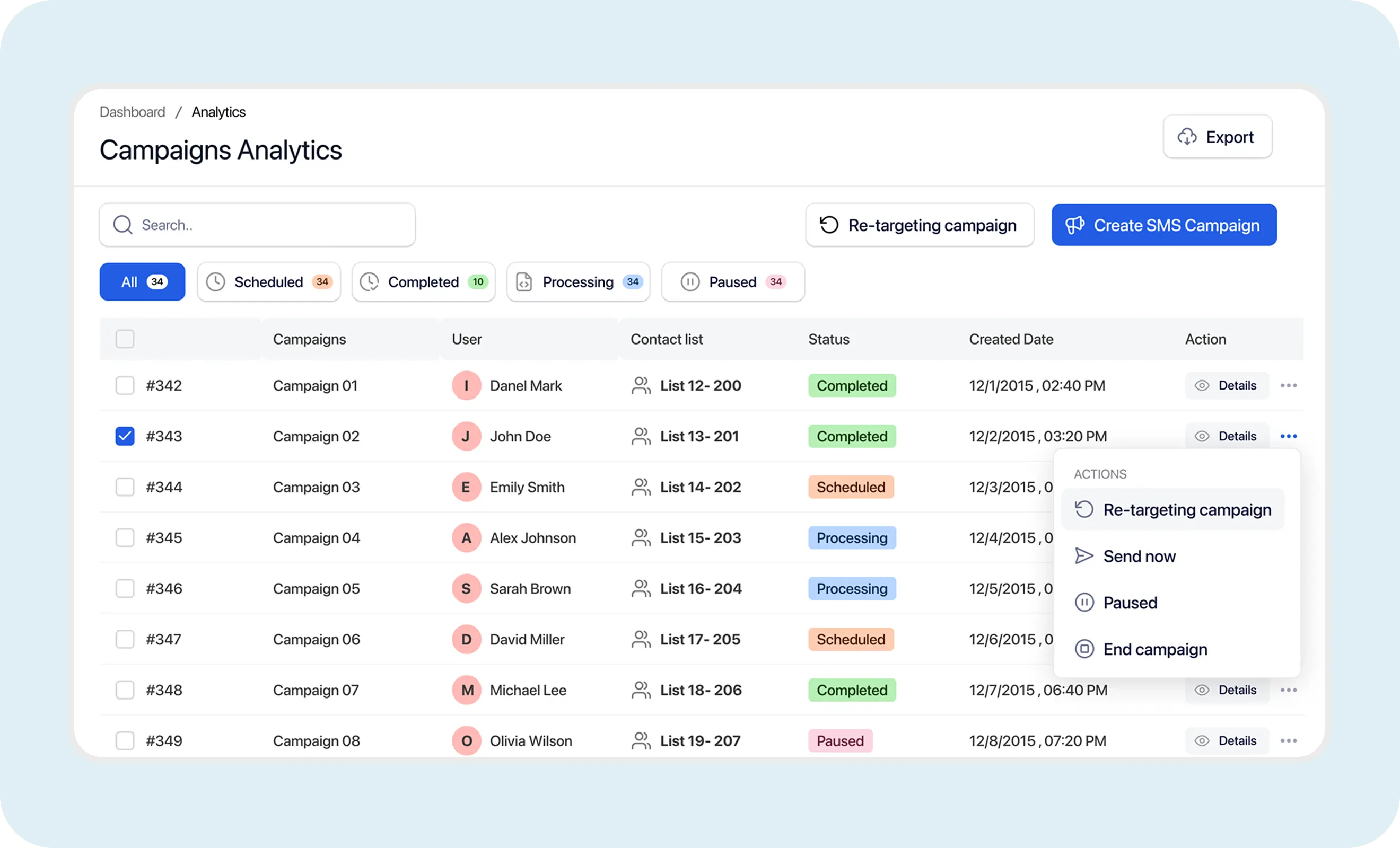
Task: Choose Send now from the actions menu
Action: click(1139, 556)
